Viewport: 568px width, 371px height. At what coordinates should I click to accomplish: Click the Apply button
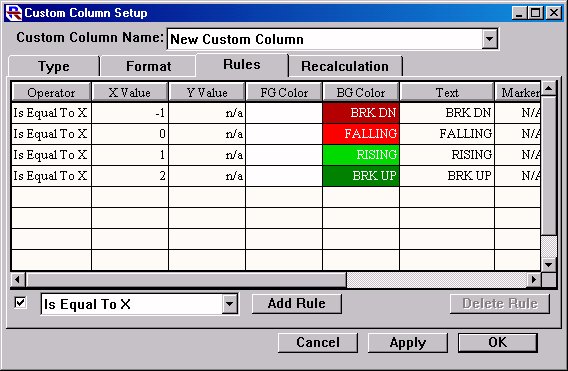click(x=408, y=342)
